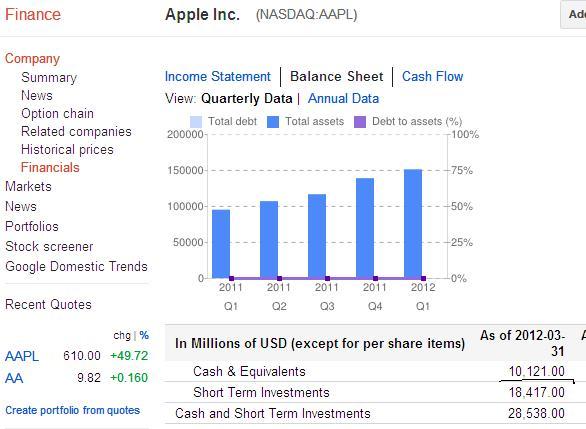The height and width of the screenshot is (429, 586).
Task: Click the 2011 Q1 debt-to-assets marker
Action: [231, 278]
